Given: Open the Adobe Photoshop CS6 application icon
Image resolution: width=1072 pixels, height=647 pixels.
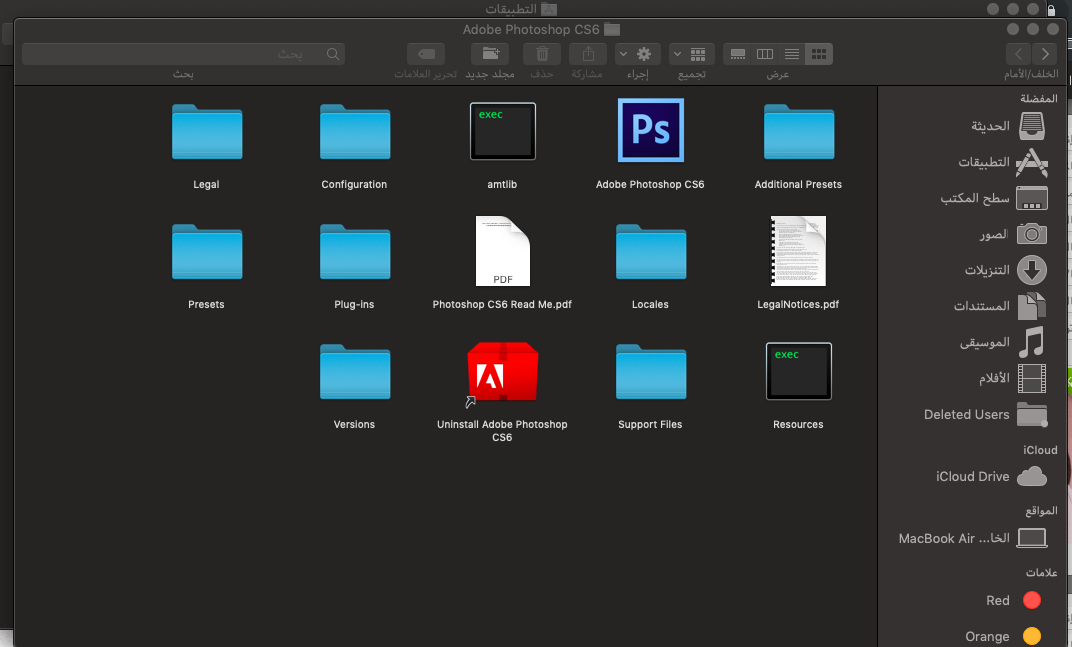Looking at the screenshot, I should pos(651,131).
